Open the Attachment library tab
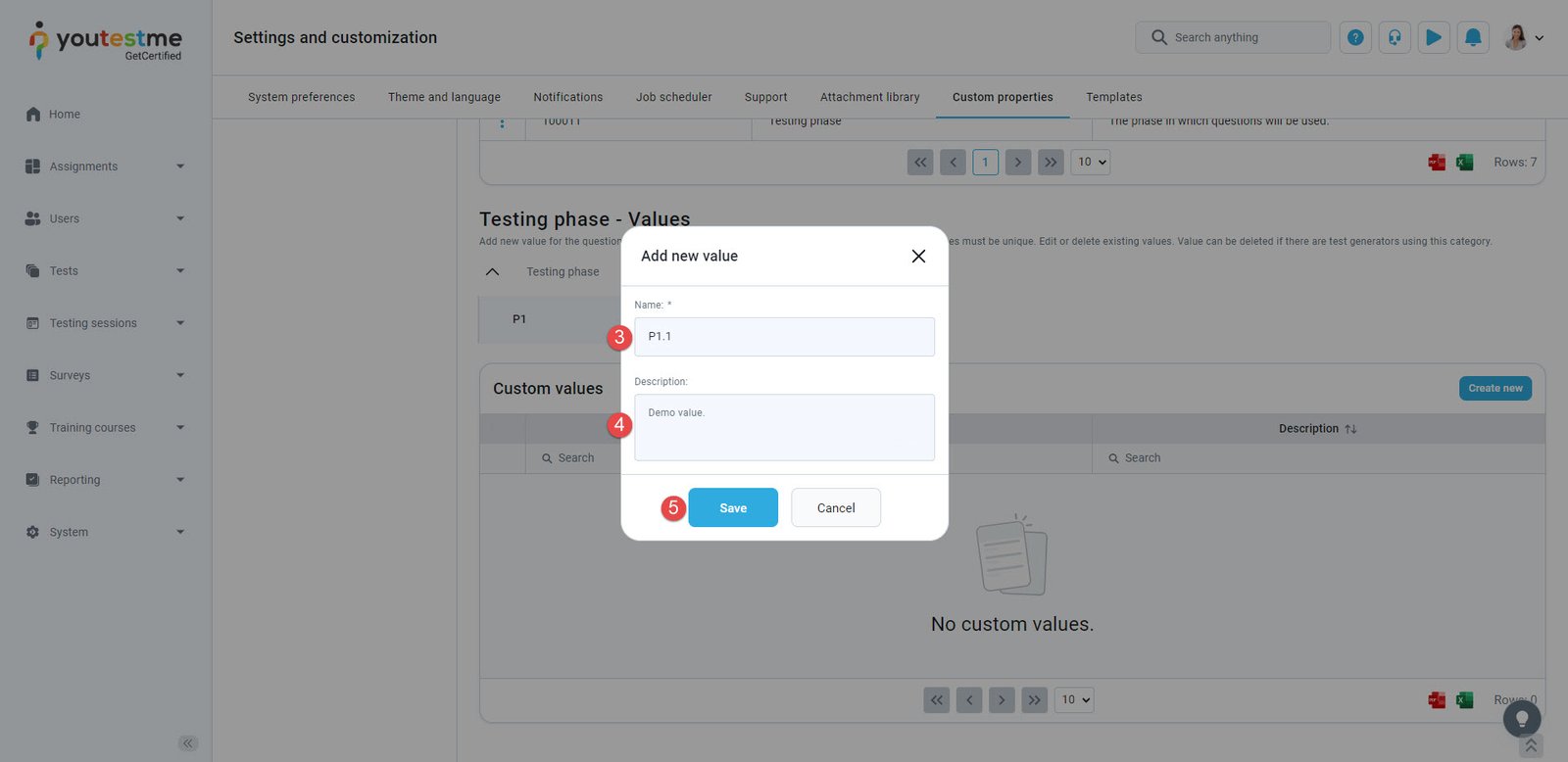Screen dimensions: 1568x762 click(869, 97)
